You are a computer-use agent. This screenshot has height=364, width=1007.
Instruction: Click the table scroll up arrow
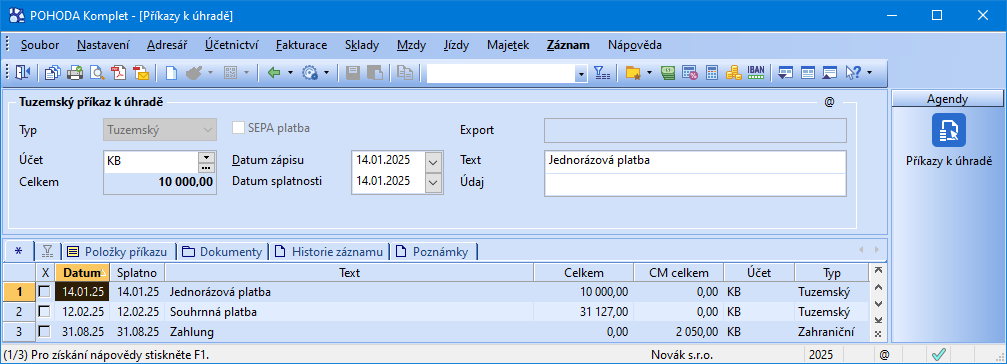(879, 288)
